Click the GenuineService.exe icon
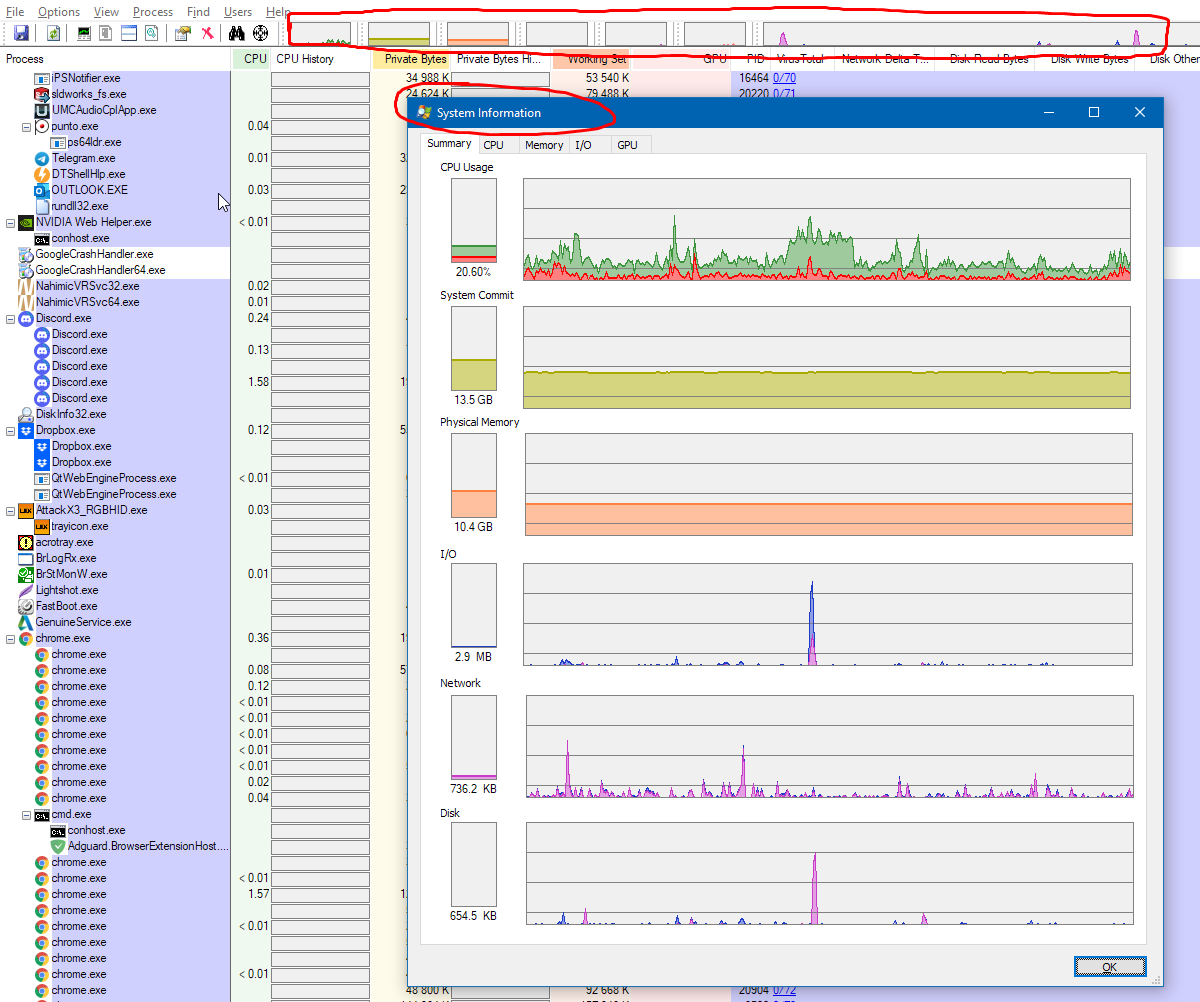Image resolution: width=1200 pixels, height=1002 pixels. click(26, 622)
